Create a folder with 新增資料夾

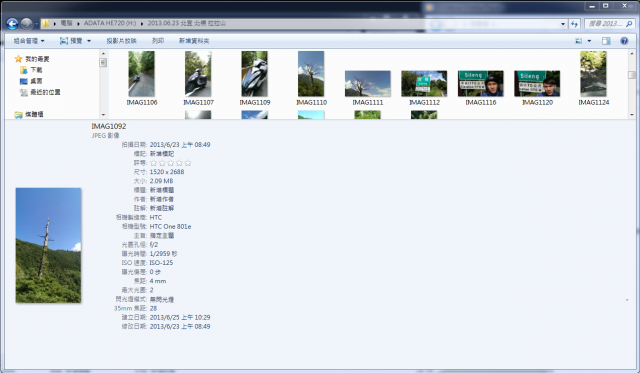click(x=194, y=41)
